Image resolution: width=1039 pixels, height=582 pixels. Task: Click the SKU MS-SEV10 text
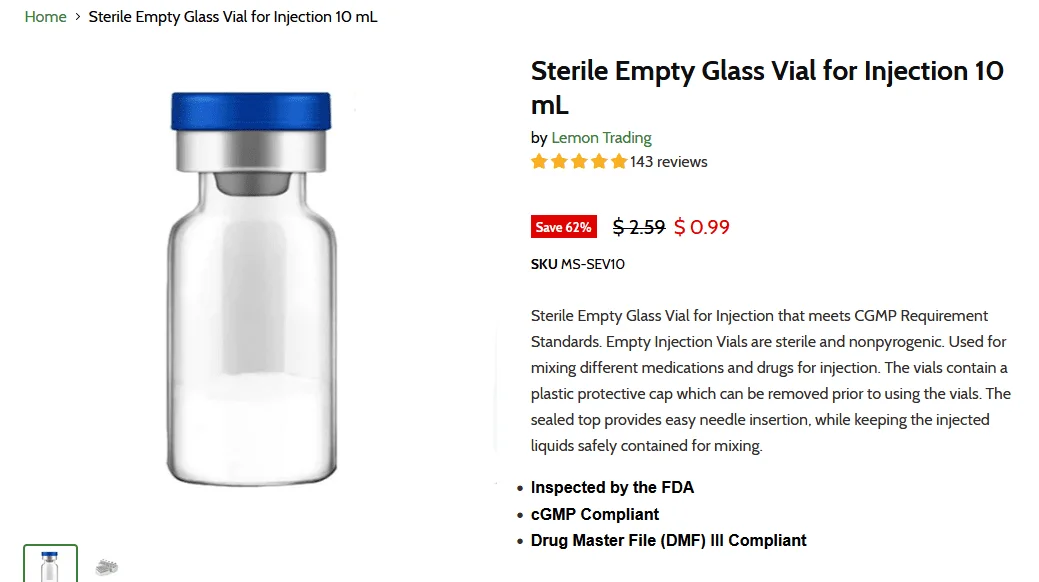pyautogui.click(x=576, y=264)
